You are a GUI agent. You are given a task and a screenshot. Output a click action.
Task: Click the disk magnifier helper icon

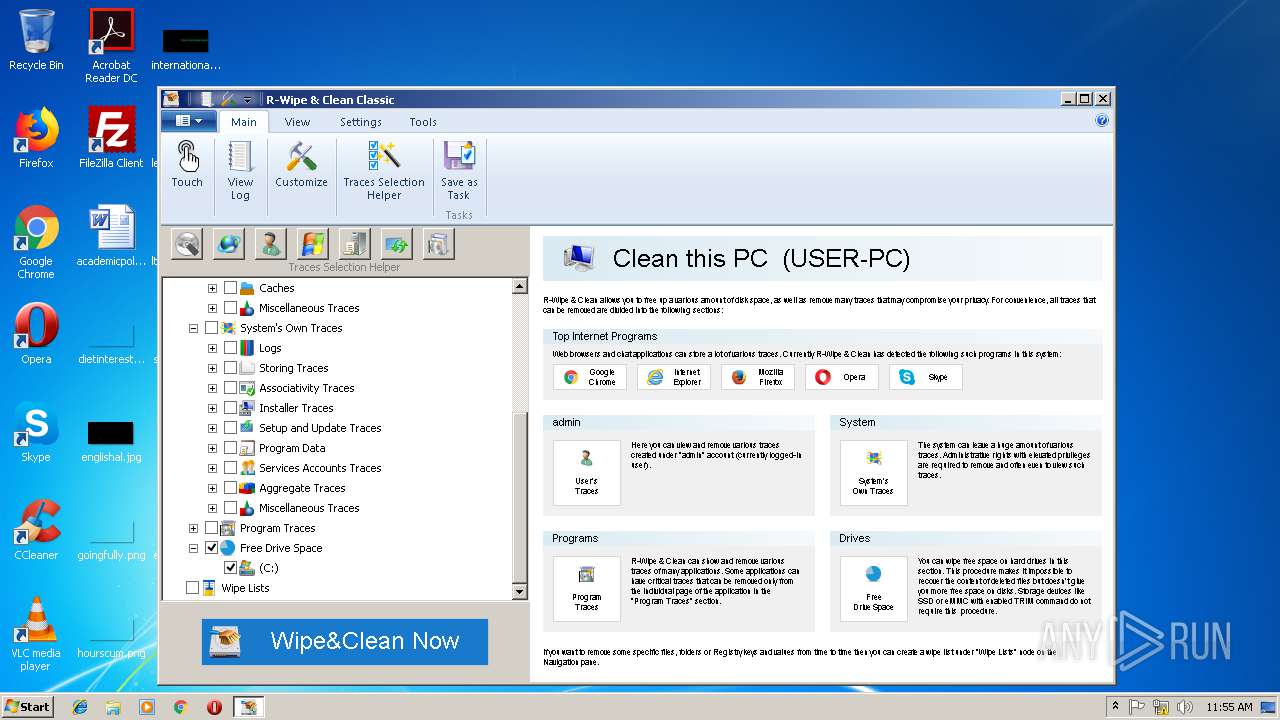click(x=187, y=243)
